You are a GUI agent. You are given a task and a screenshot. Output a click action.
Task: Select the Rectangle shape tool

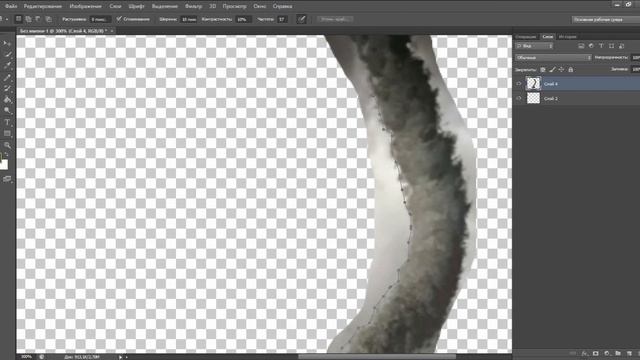tap(7, 133)
